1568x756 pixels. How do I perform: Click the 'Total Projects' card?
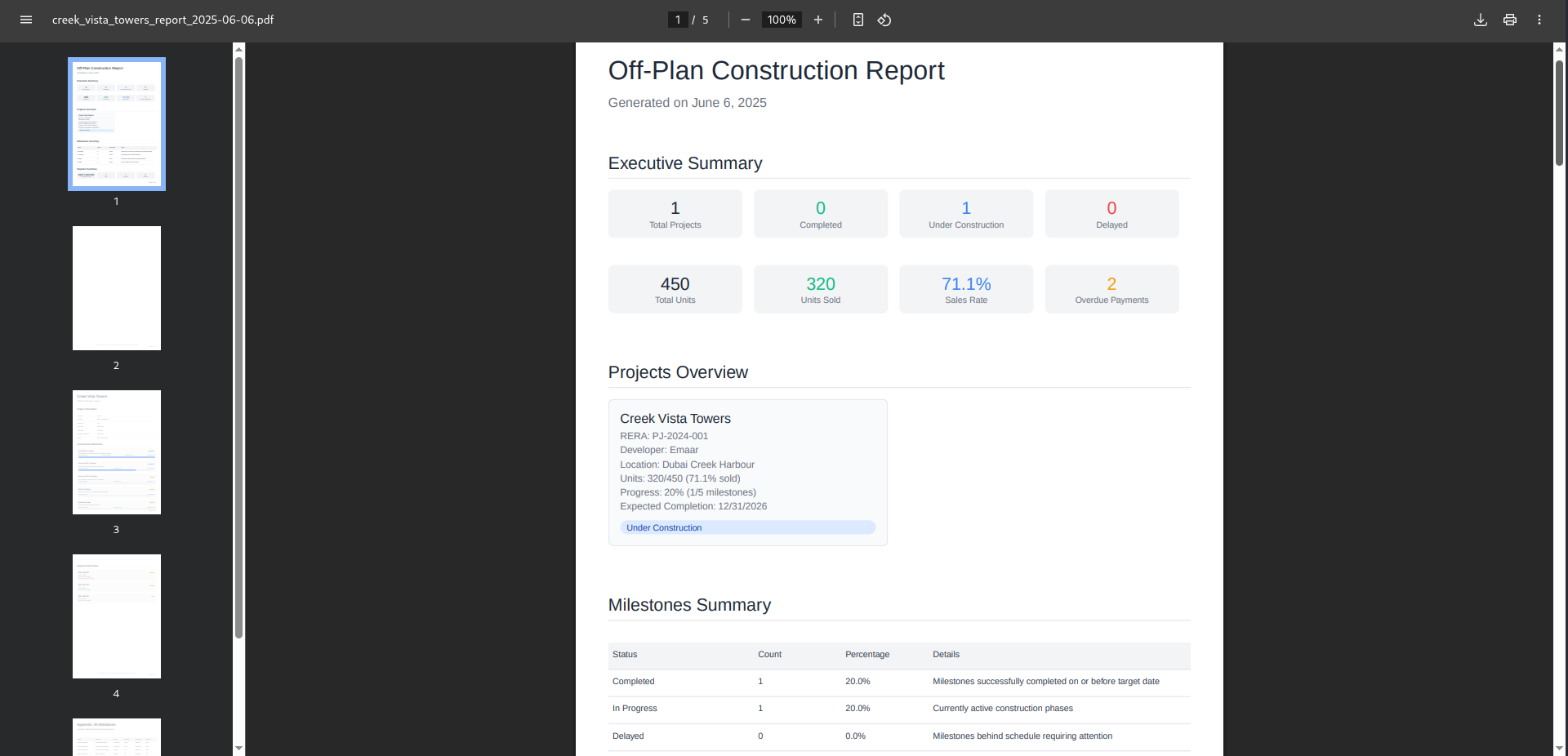tap(675, 214)
